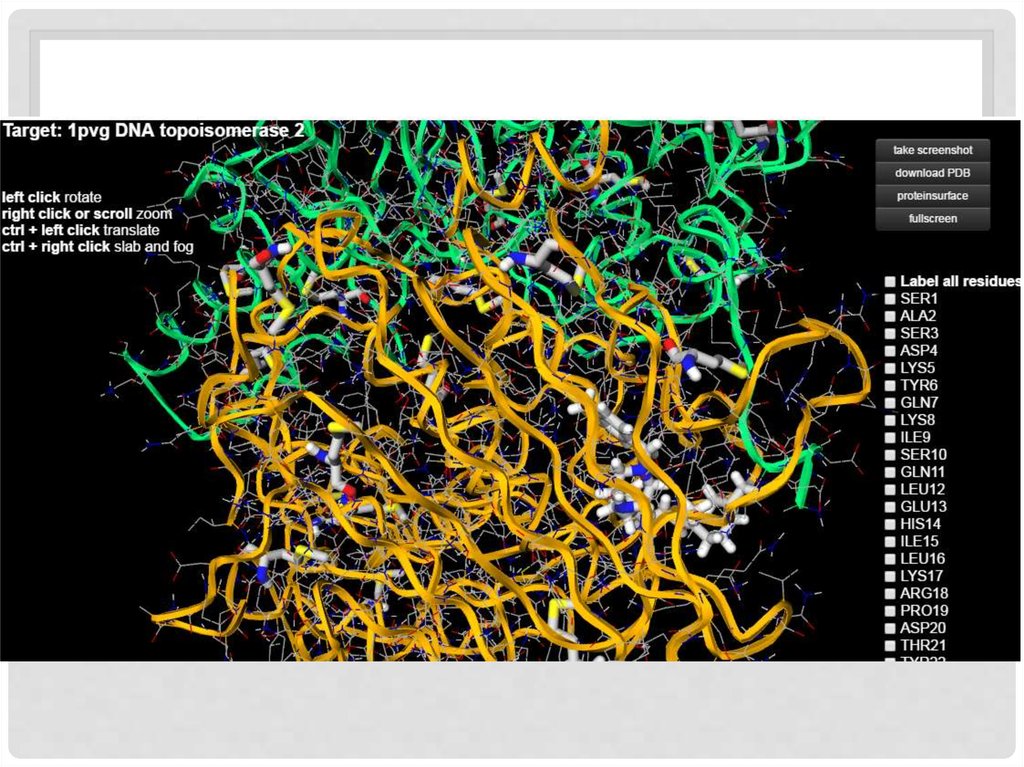
Task: Click the 'right click or scroll zoom' text
Action: [x=87, y=214]
